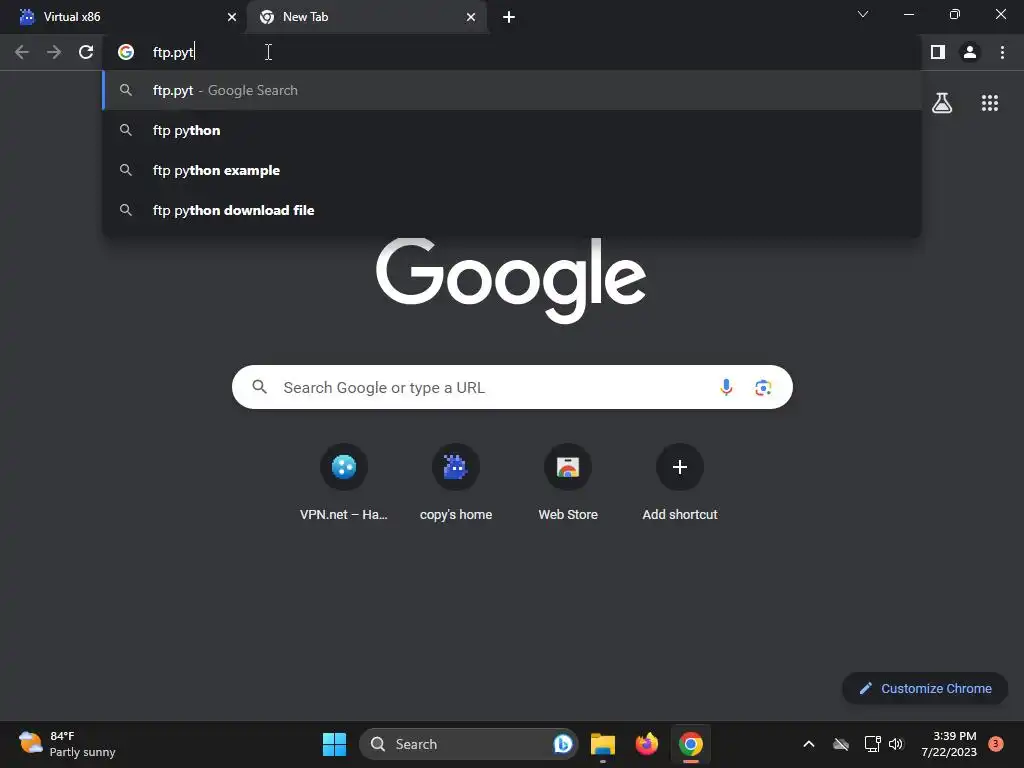The height and width of the screenshot is (768, 1024).
Task: Click the browser back arrow
Action: click(22, 52)
